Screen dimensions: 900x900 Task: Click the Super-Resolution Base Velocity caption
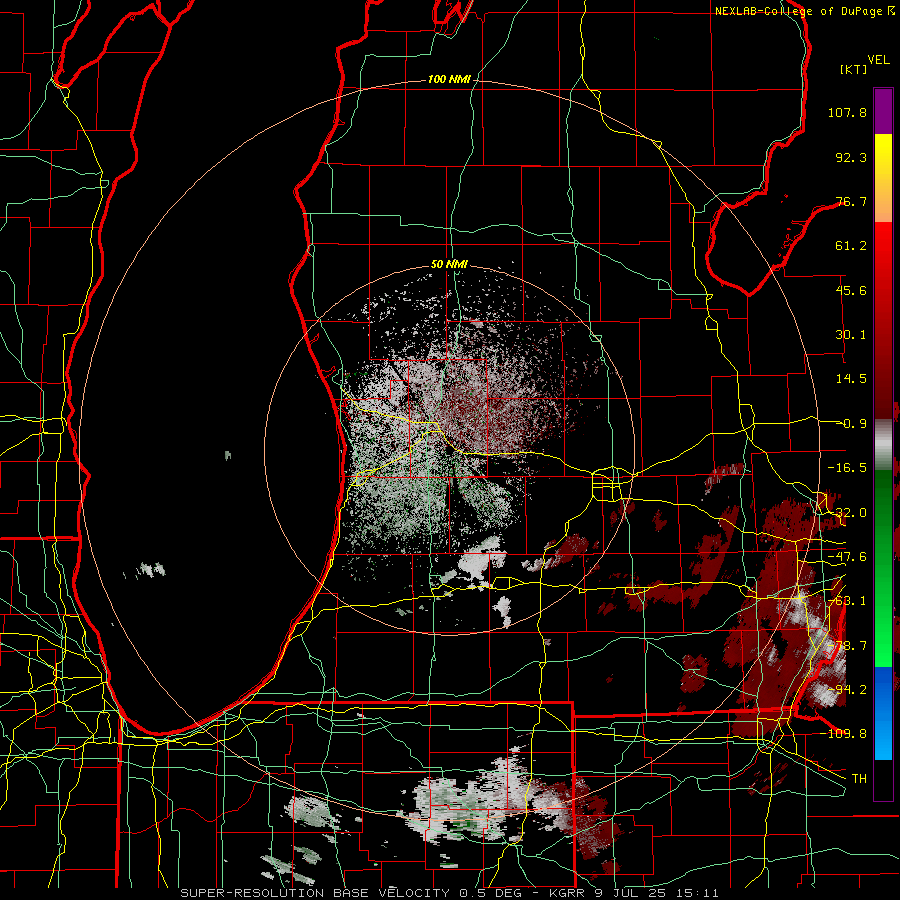449,893
